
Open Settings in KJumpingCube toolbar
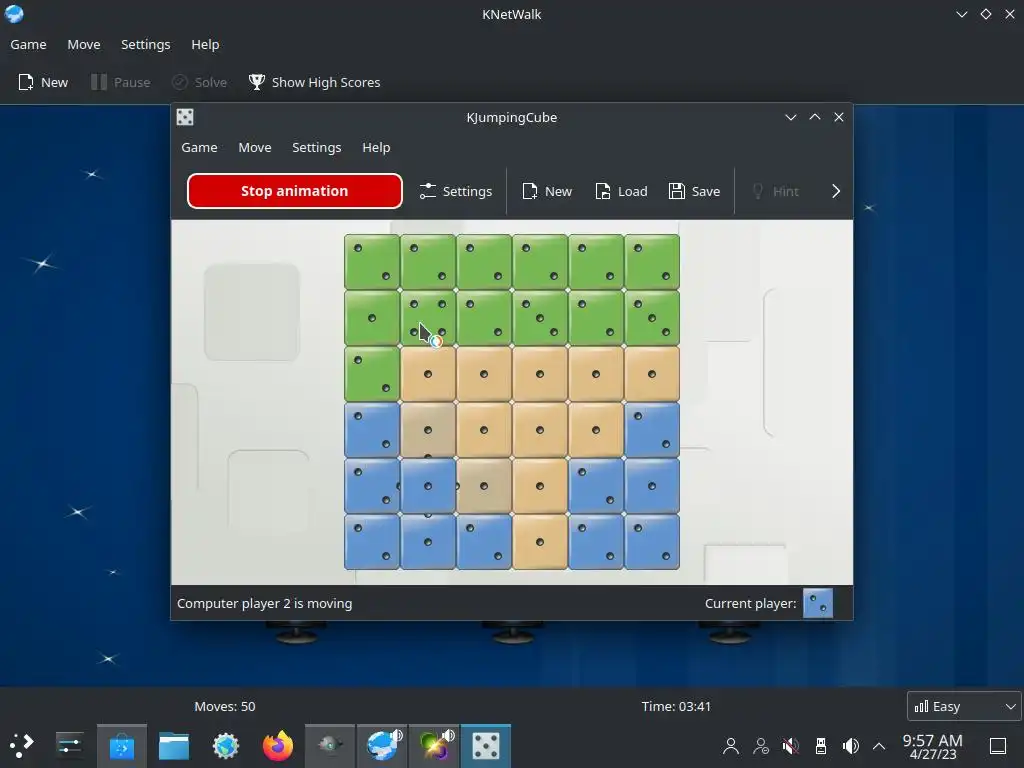coord(456,191)
